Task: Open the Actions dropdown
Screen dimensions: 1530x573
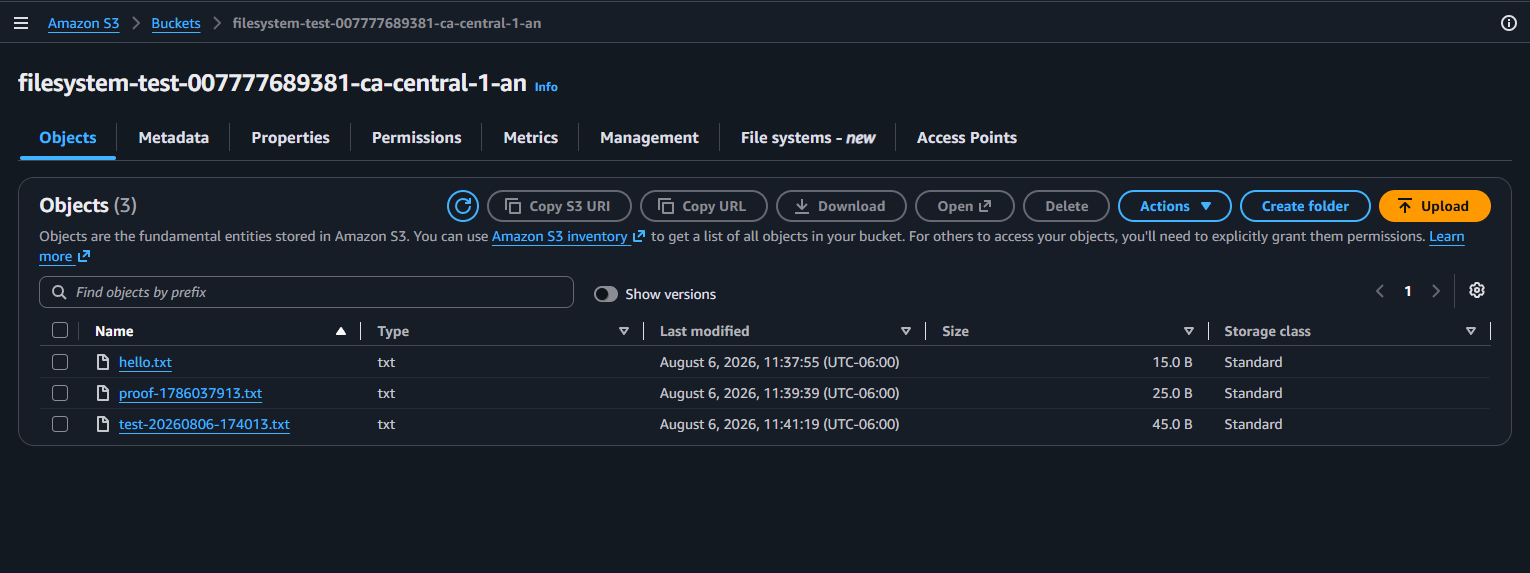Action: coord(1175,206)
